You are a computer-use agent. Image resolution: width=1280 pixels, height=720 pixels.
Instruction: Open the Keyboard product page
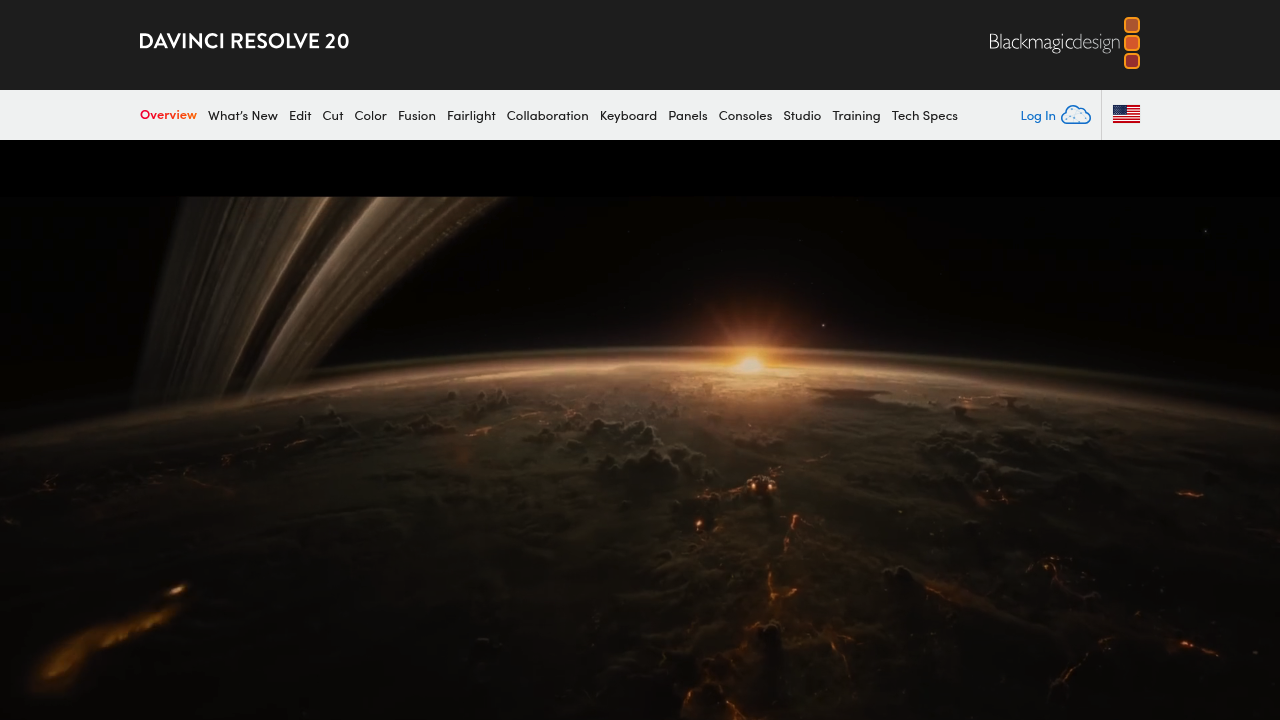tap(628, 115)
